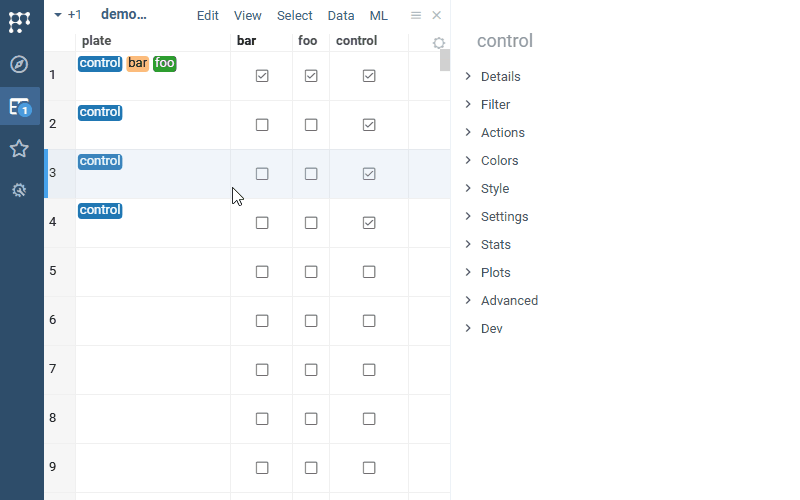Uncheck the control checkbox in row 2
The width and height of the screenshot is (800, 500).
tap(369, 125)
